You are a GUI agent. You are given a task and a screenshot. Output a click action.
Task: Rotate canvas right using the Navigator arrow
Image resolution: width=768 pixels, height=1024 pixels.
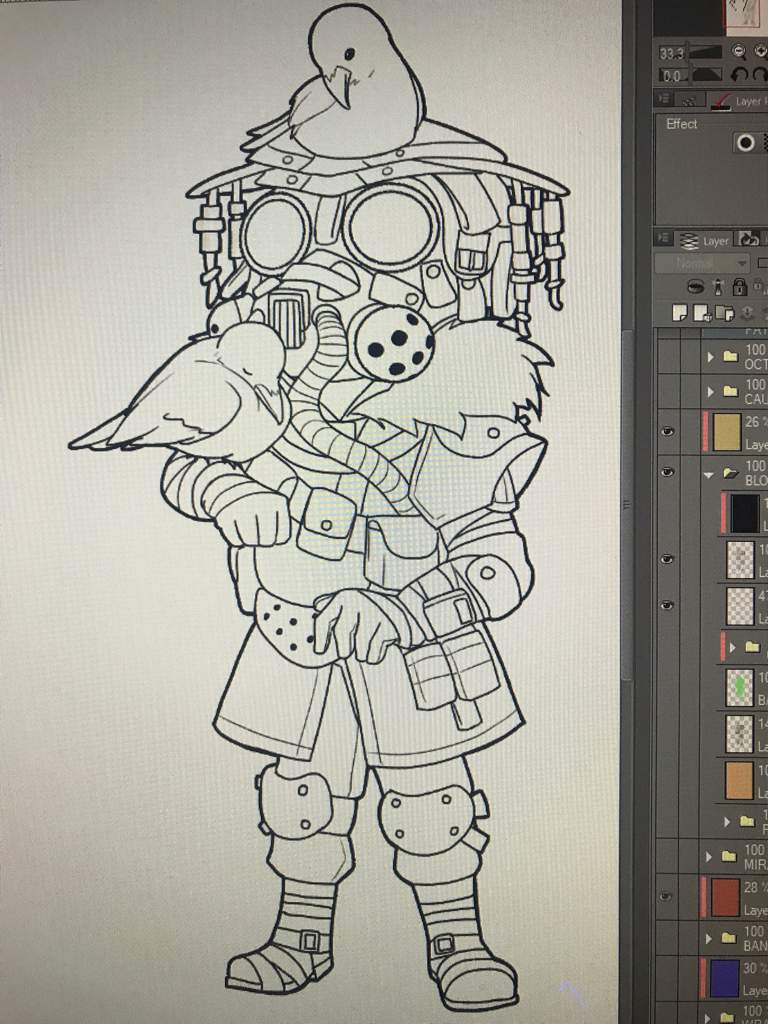pyautogui.click(x=761, y=74)
